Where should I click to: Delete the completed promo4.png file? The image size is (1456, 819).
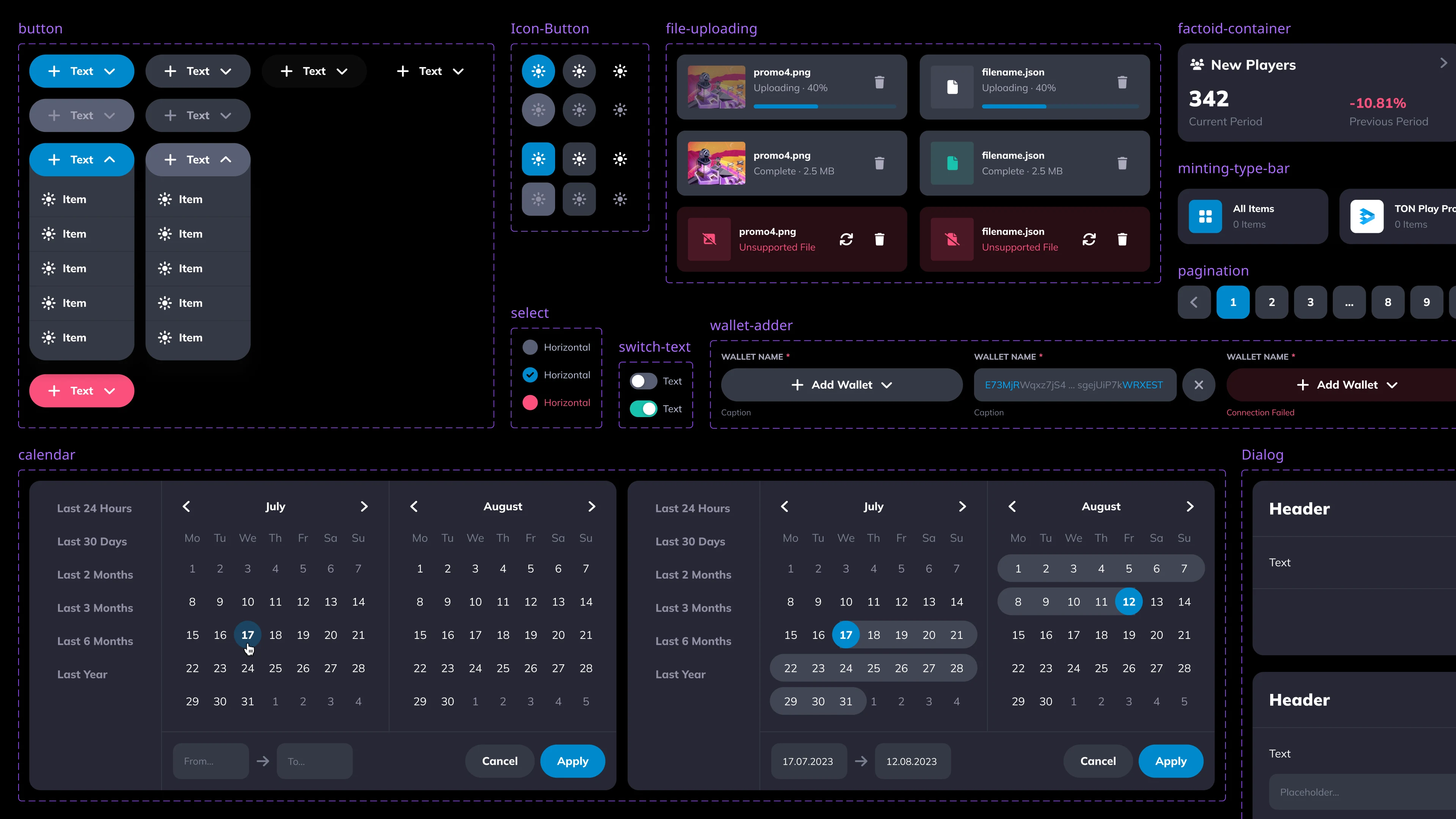880,163
